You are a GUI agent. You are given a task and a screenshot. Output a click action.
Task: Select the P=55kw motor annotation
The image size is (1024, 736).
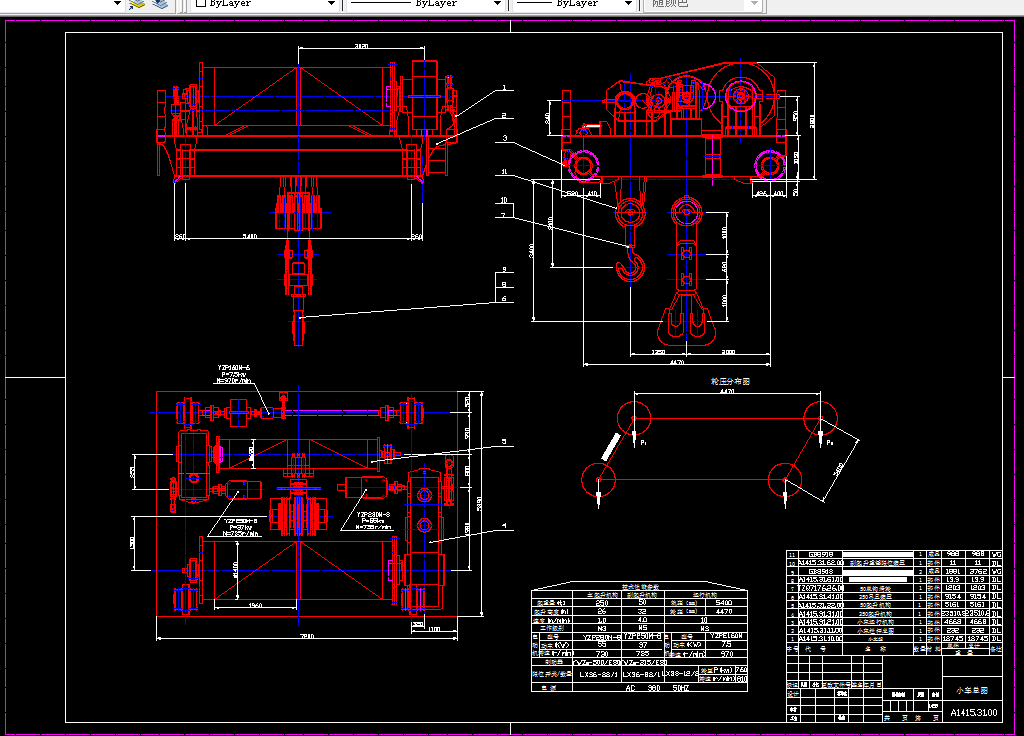pos(374,520)
